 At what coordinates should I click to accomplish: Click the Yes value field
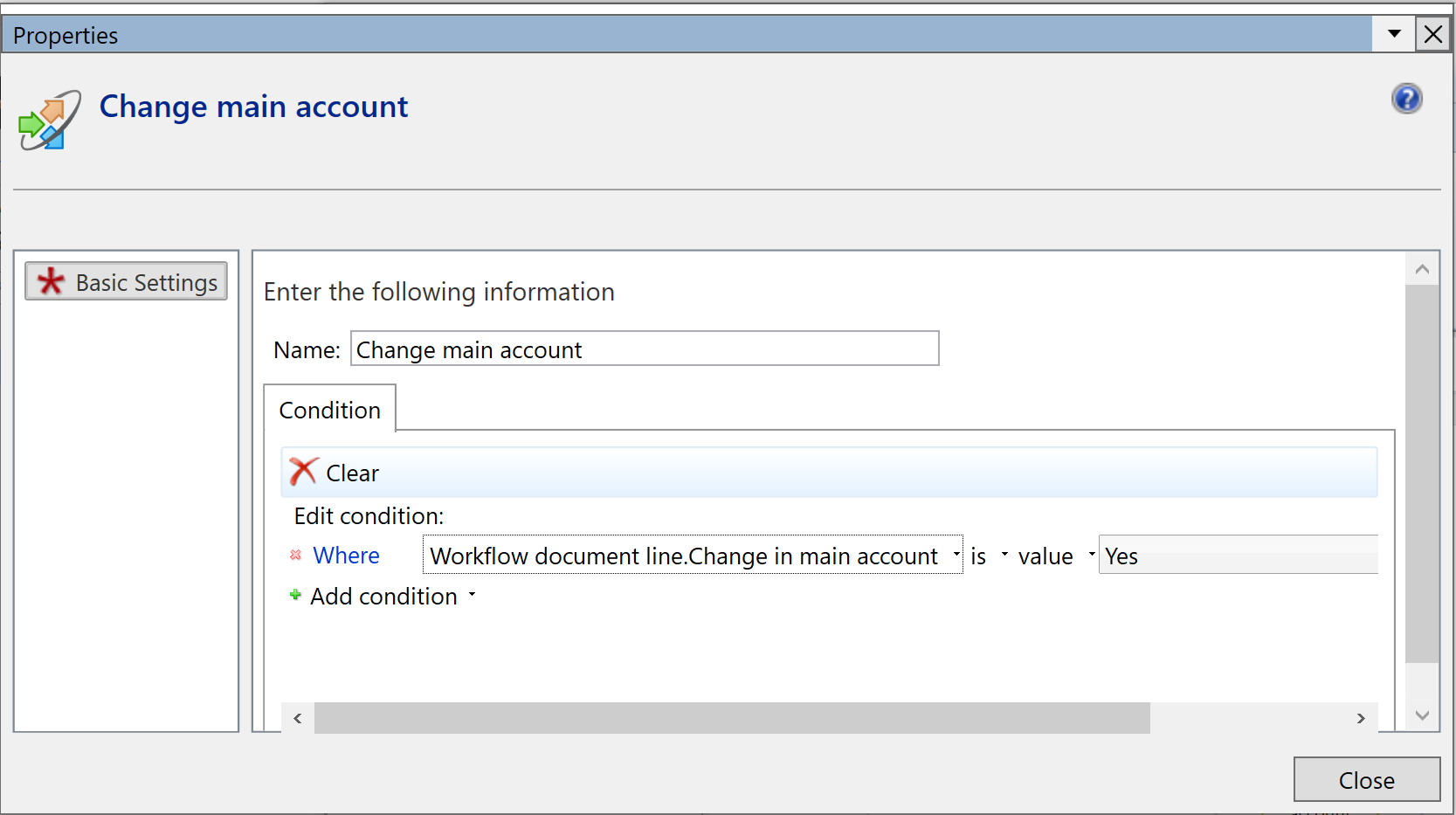[1238, 555]
